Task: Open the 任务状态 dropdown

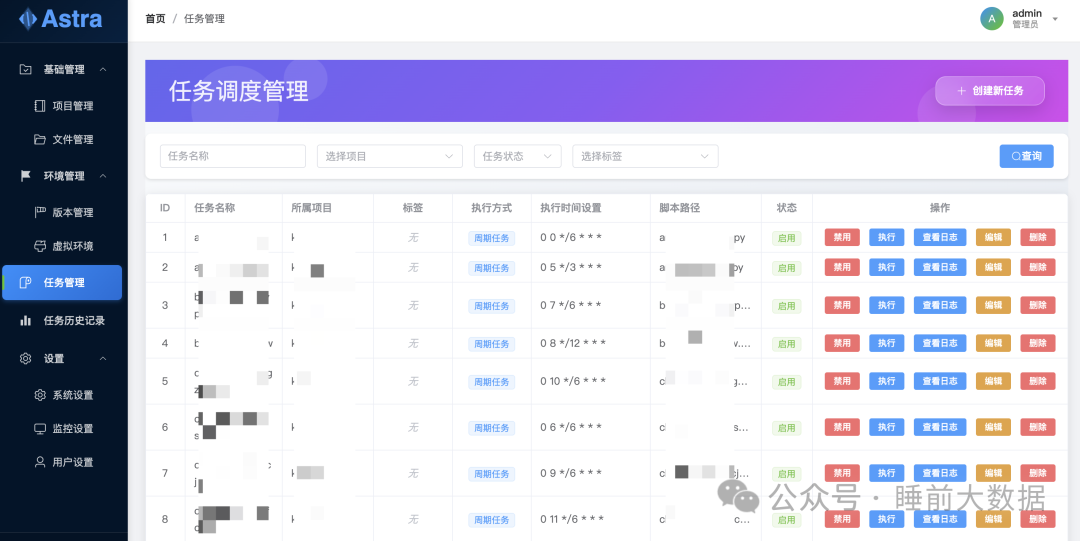Action: 518,156
